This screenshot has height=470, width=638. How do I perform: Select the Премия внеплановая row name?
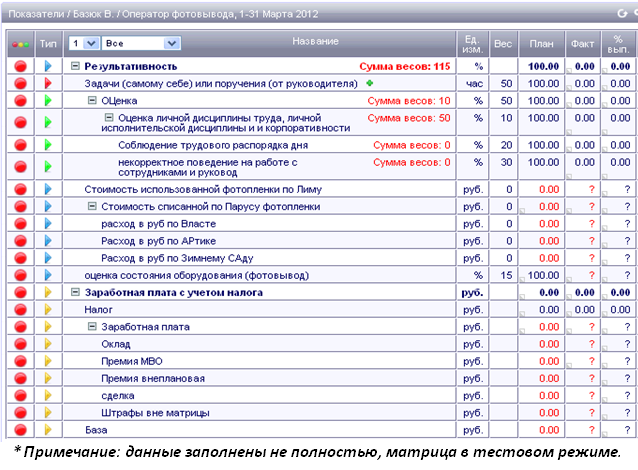[153, 378]
